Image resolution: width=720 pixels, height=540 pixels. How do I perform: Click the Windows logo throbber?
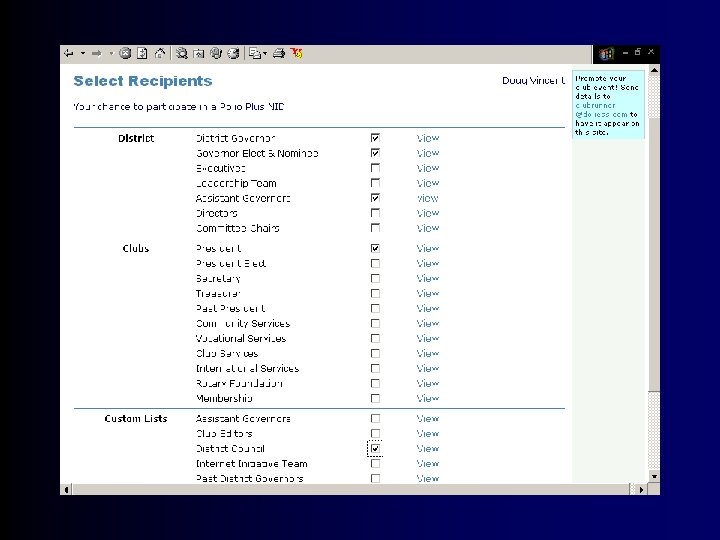[606, 54]
